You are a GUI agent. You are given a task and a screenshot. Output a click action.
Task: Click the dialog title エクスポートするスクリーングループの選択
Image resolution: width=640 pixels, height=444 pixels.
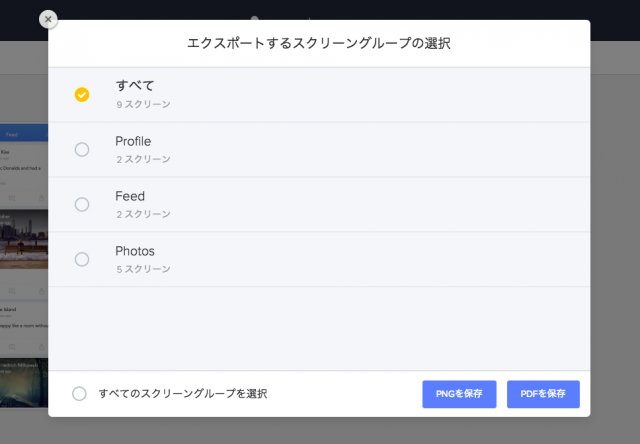(x=319, y=44)
